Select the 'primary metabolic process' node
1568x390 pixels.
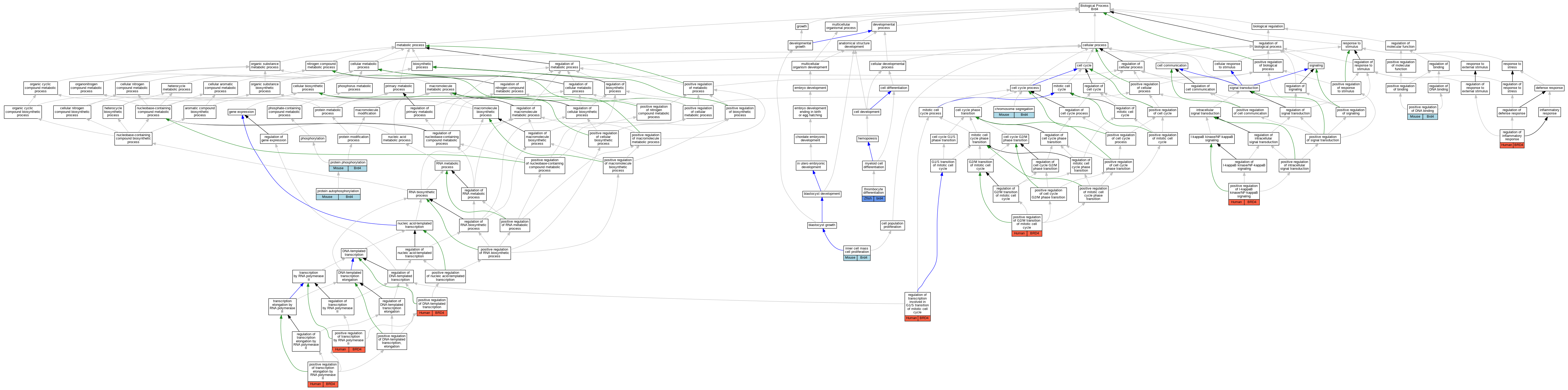click(399, 88)
